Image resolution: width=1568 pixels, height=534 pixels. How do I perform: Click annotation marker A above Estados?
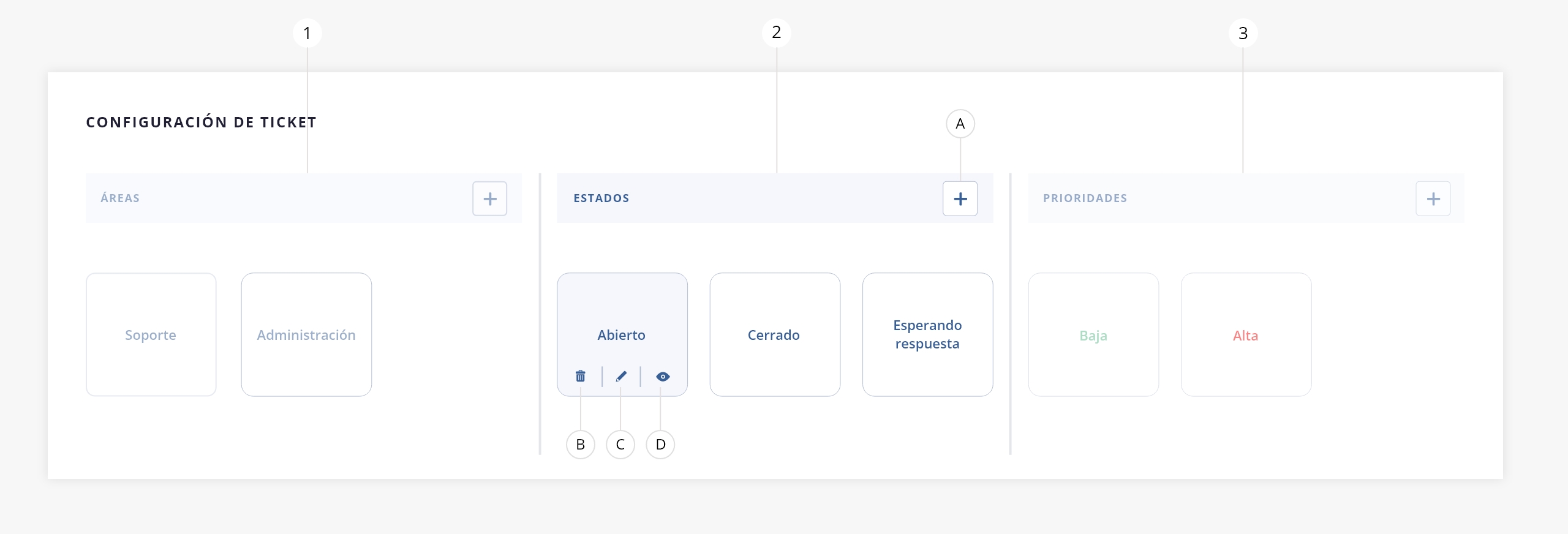tap(960, 124)
